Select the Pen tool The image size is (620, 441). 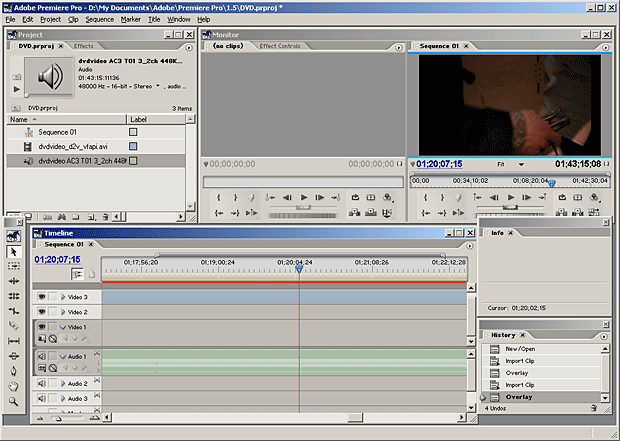click(13, 371)
